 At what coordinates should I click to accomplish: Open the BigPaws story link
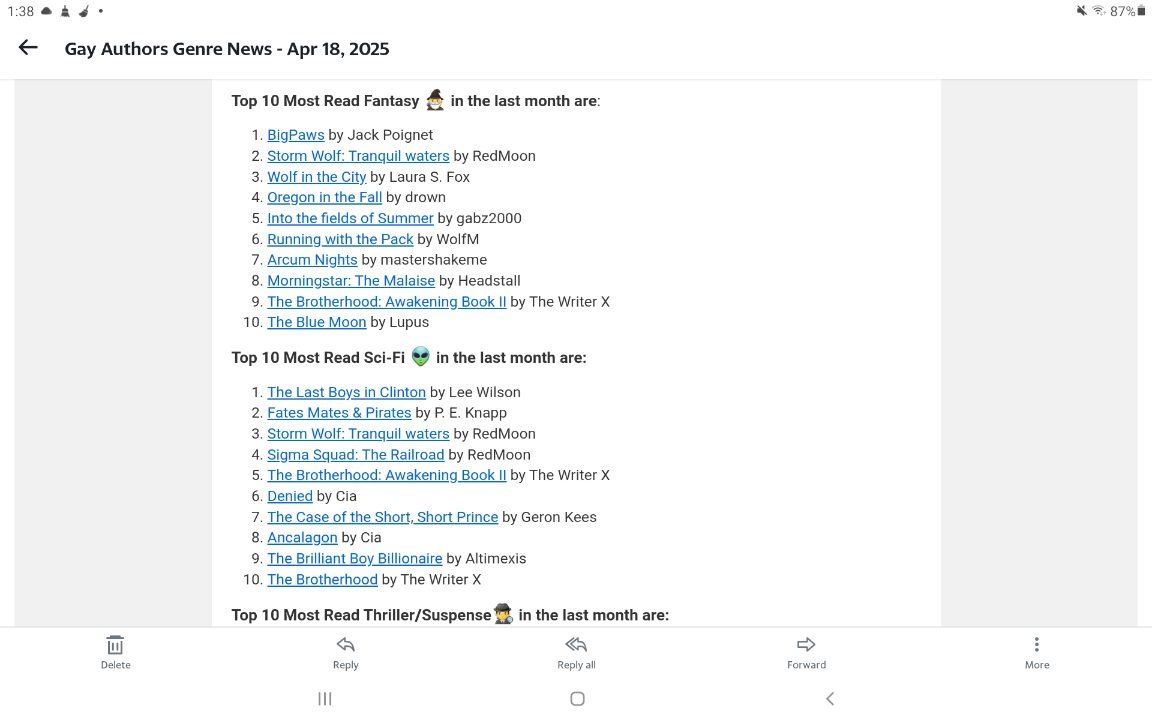pos(296,135)
